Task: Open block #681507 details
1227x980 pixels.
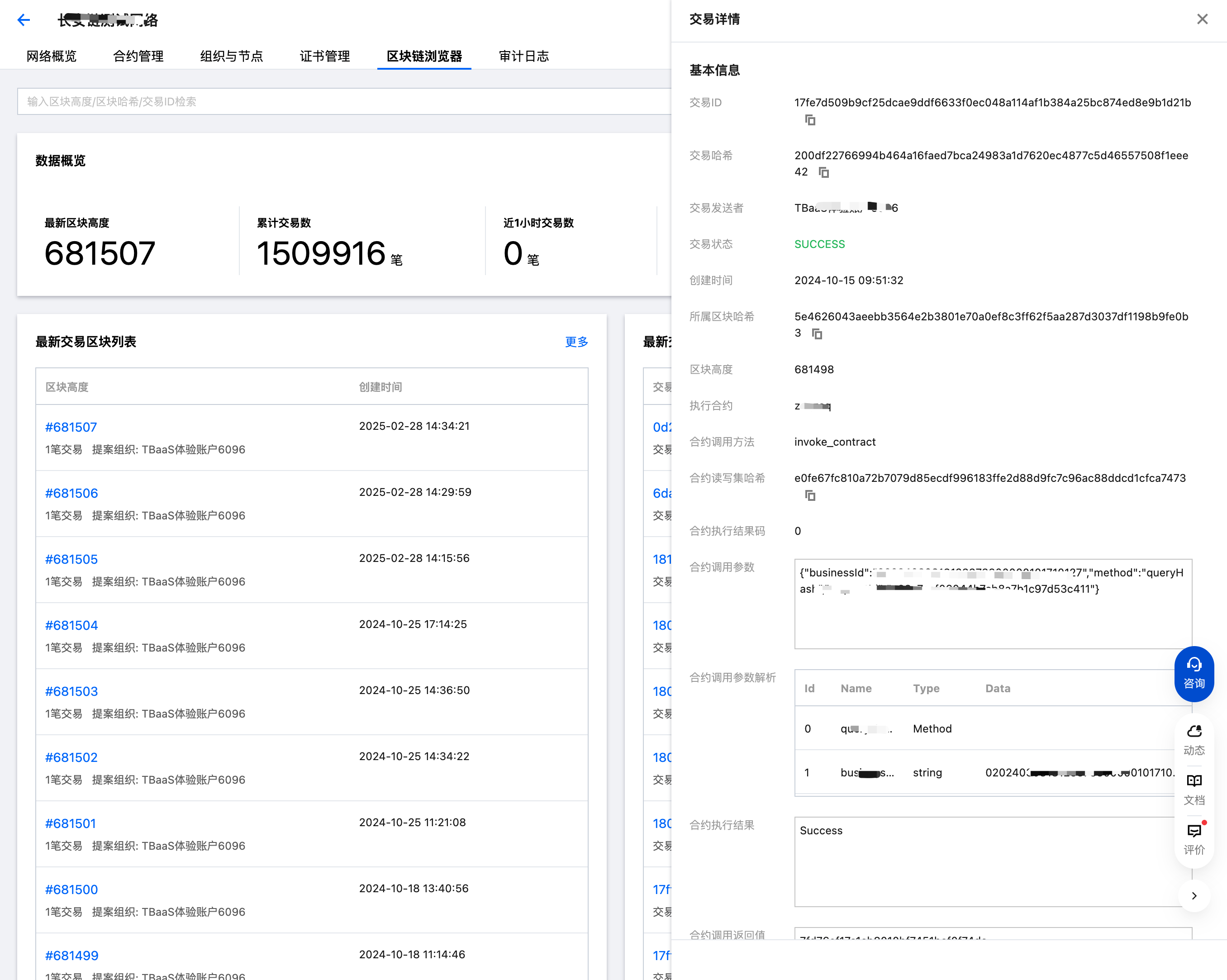Action: 71,427
